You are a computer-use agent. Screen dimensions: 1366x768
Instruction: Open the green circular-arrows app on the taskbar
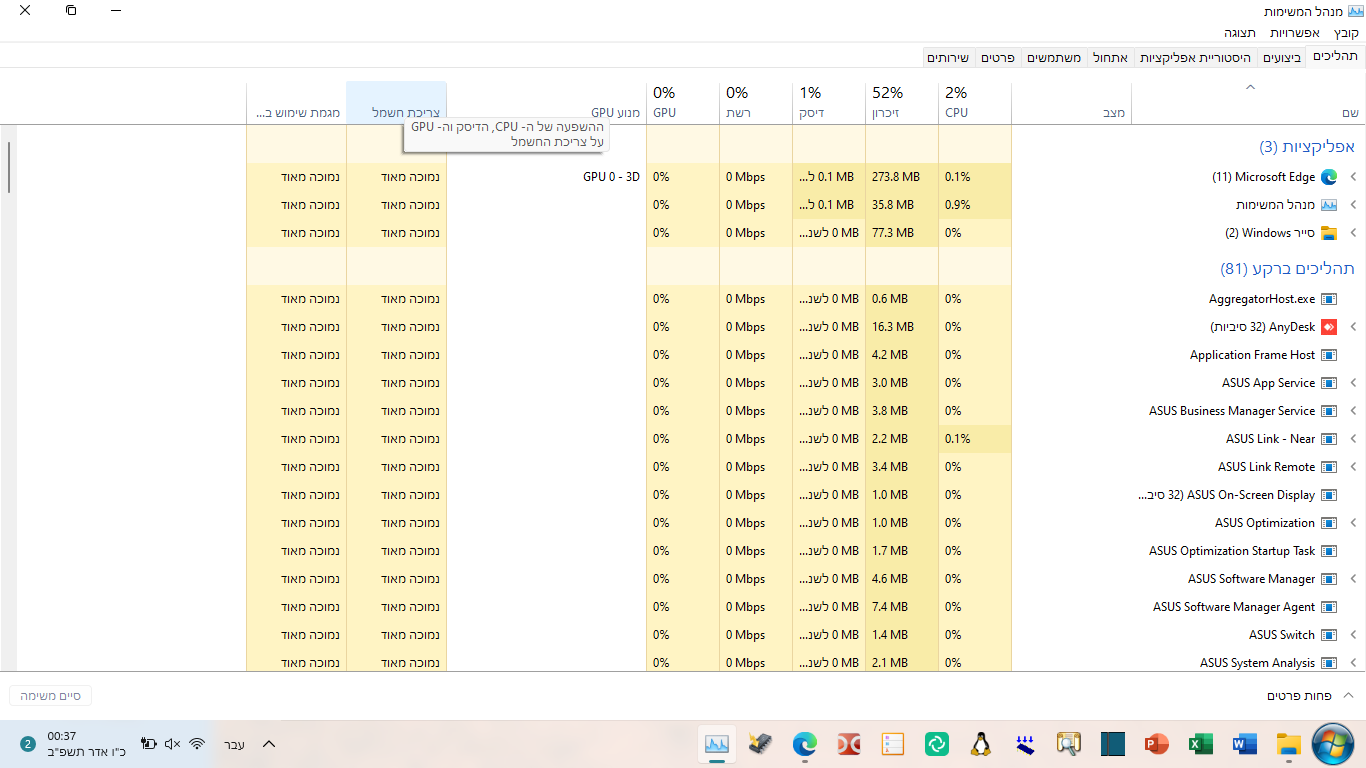click(x=937, y=744)
